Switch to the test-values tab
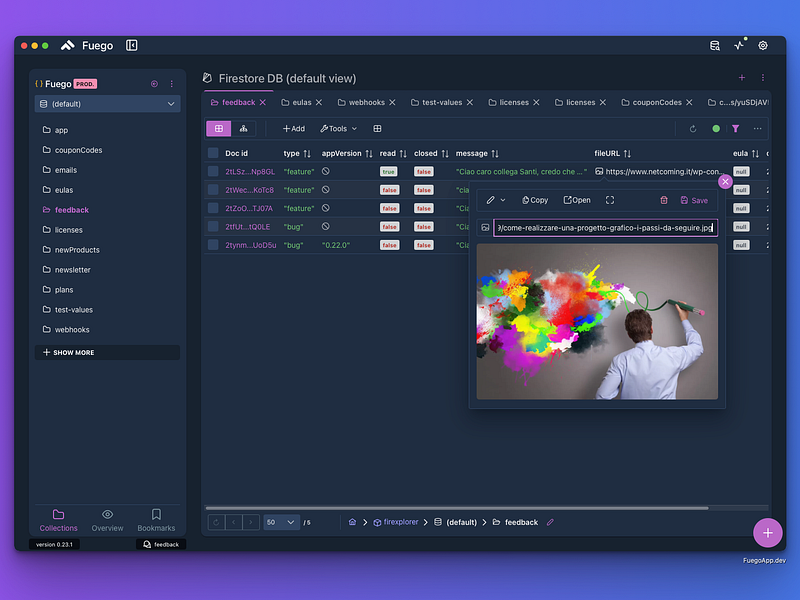800x600 pixels. [442, 102]
